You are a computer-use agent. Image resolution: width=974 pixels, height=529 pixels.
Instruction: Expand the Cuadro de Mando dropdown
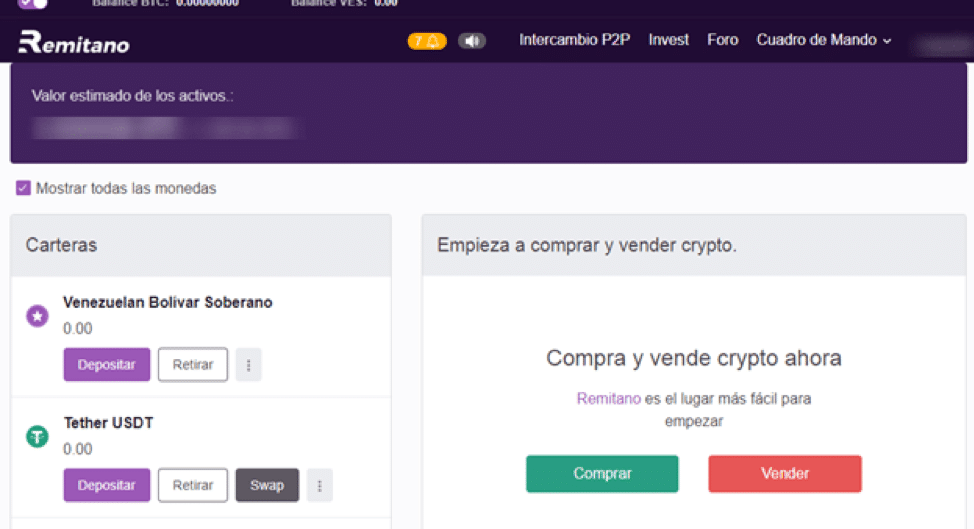pos(824,40)
